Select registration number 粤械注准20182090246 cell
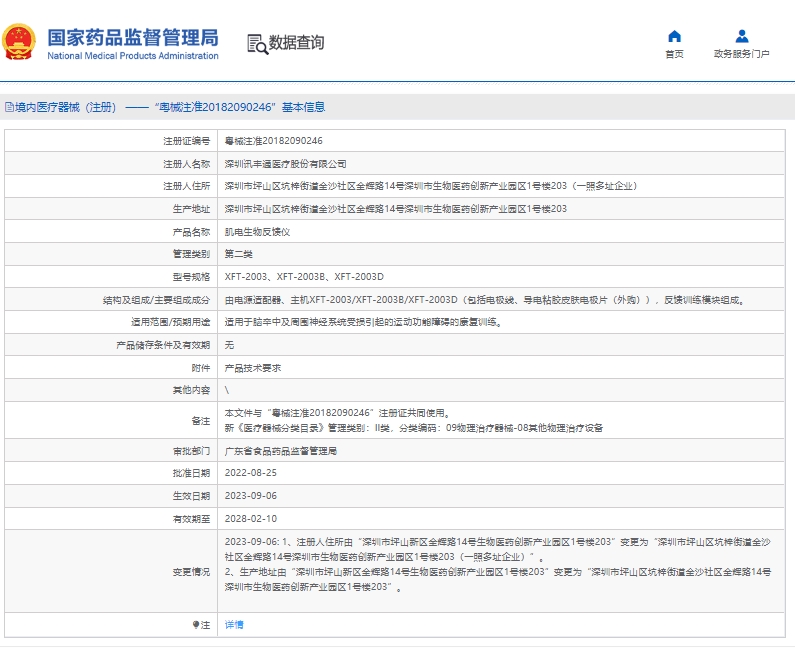 pyautogui.click(x=274, y=141)
